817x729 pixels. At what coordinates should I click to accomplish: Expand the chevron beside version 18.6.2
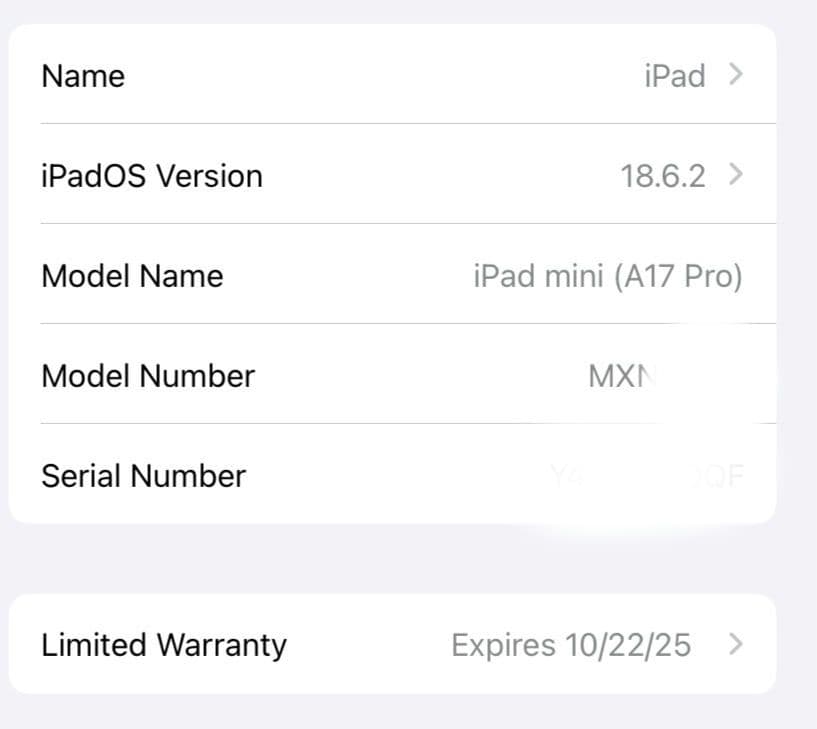(736, 175)
